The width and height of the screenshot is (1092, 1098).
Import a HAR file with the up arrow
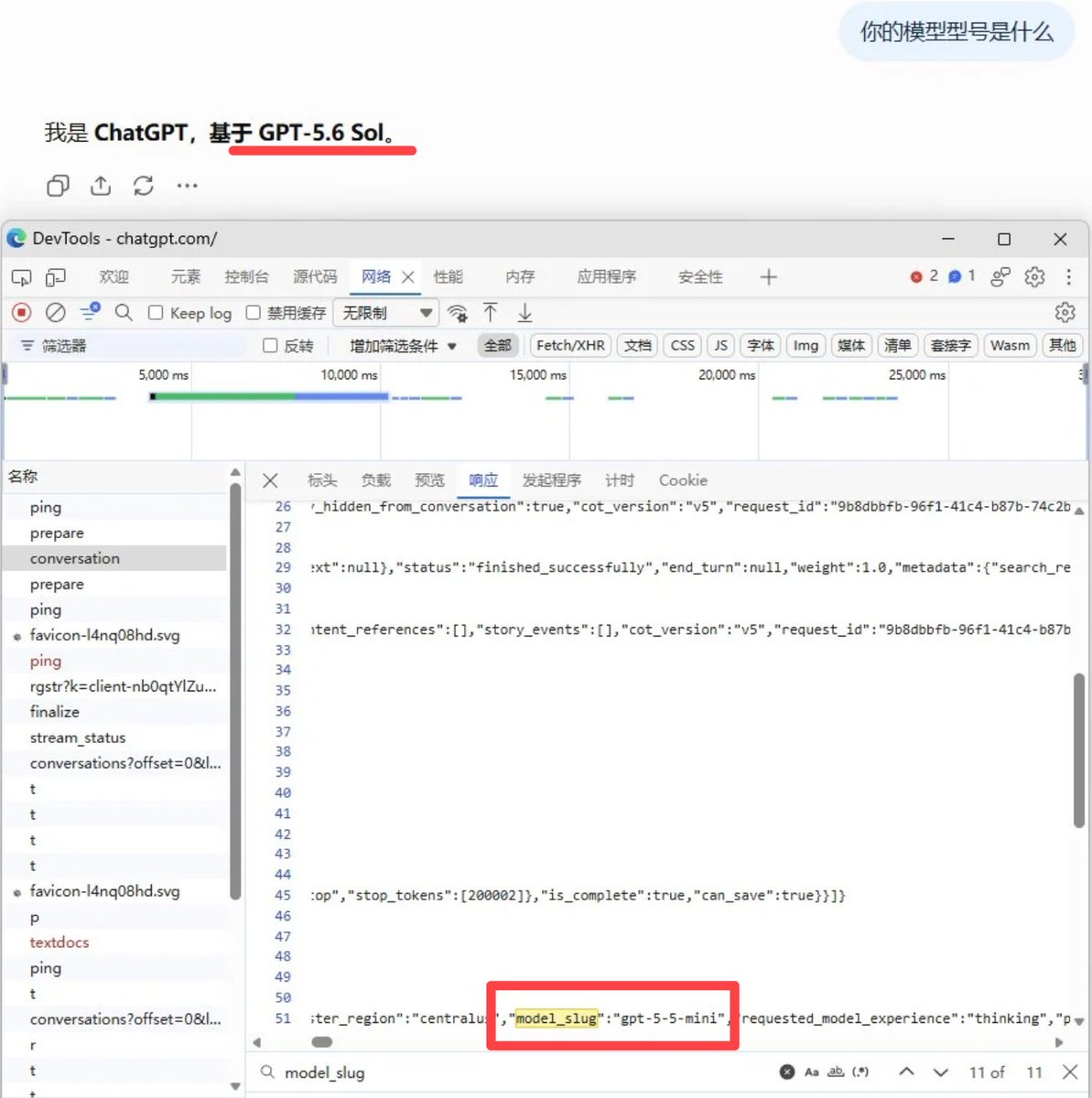coord(491,313)
